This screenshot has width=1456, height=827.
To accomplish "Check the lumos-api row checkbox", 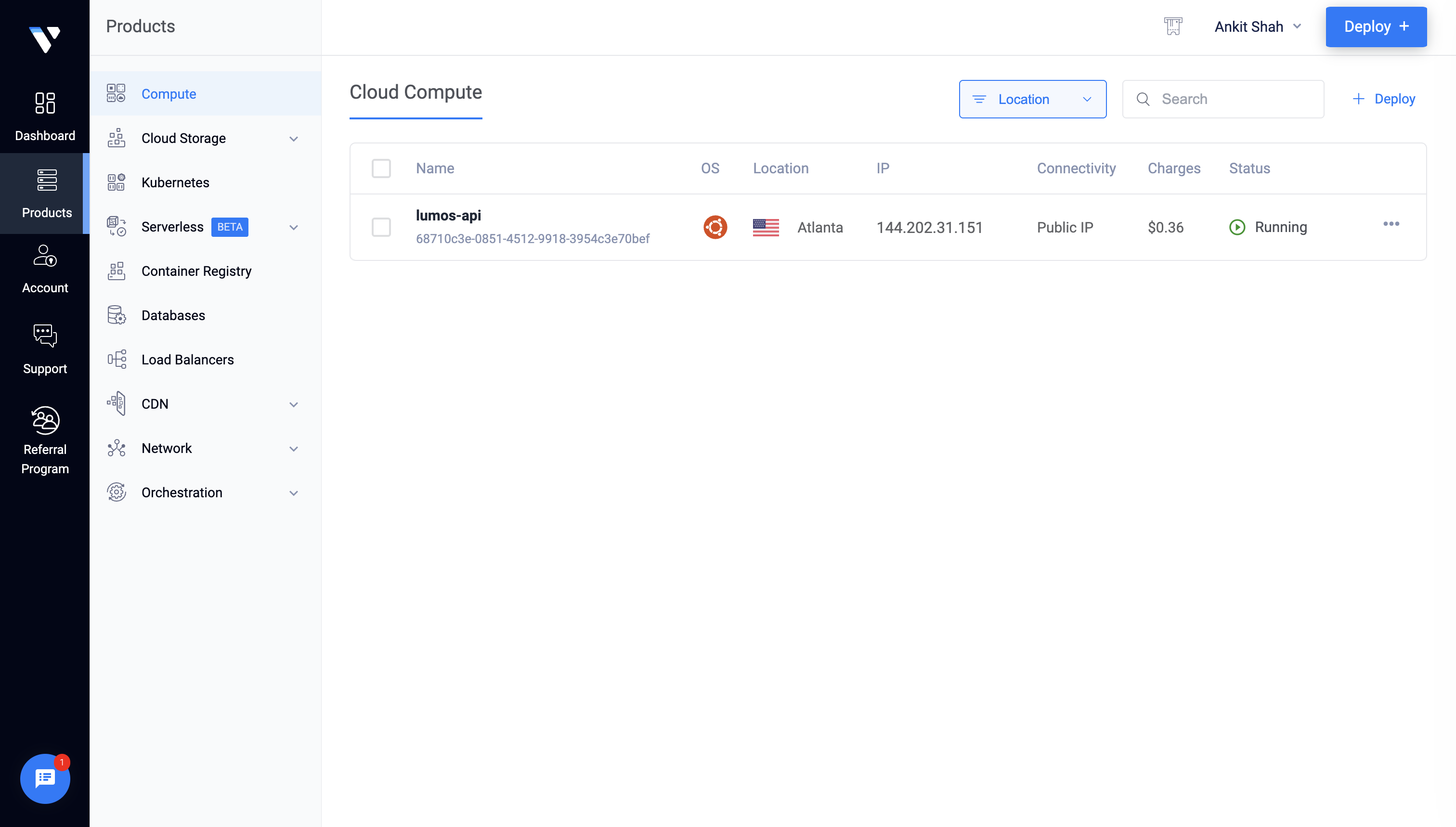I will coord(381,227).
